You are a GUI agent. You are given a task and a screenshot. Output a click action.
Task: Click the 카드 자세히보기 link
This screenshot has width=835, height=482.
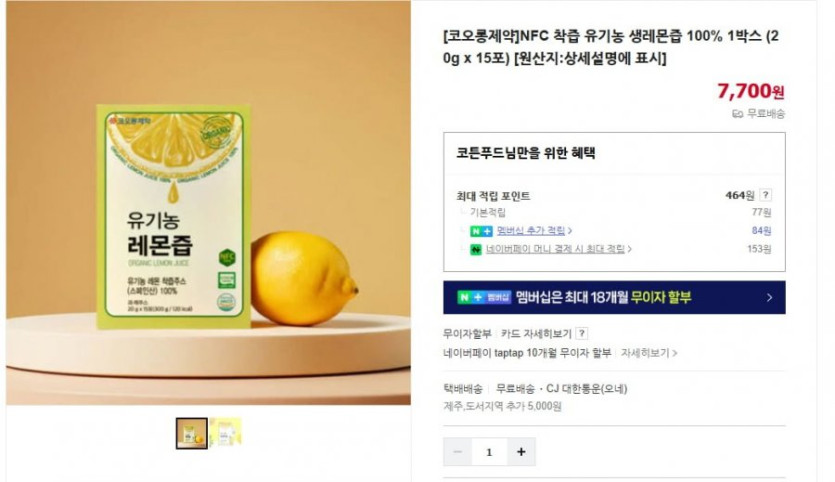click(x=535, y=333)
